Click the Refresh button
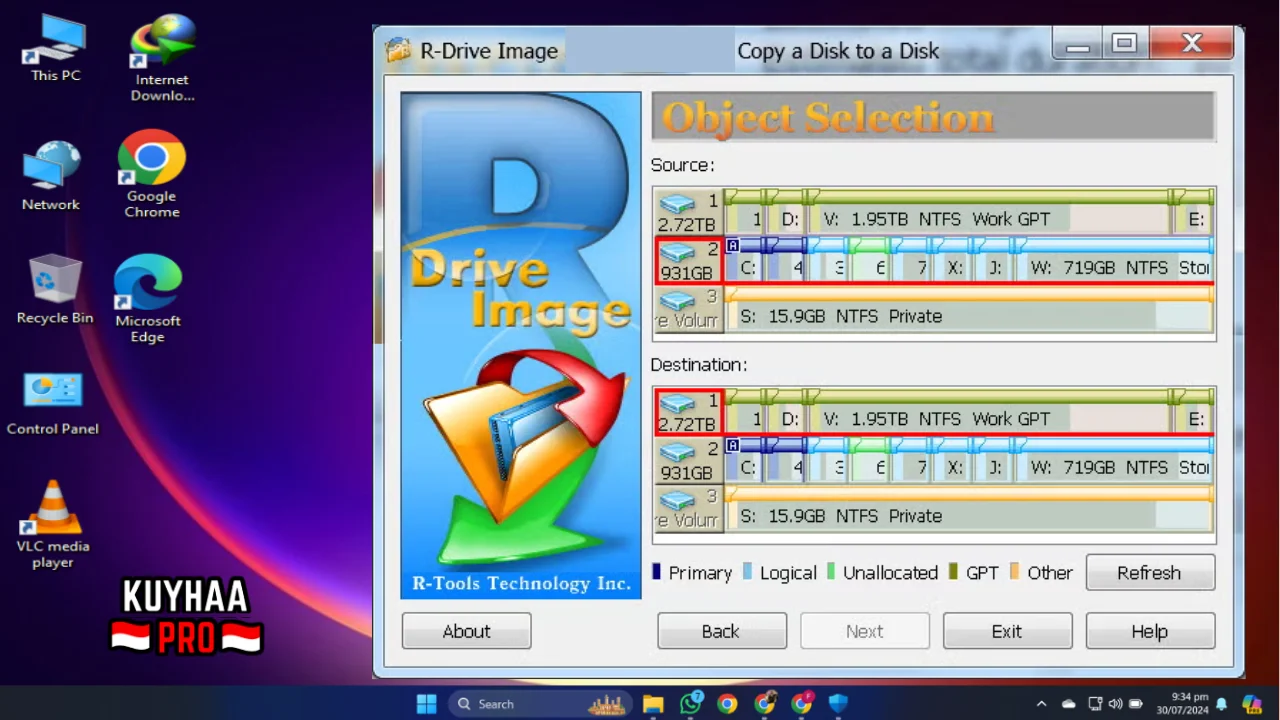The width and height of the screenshot is (1280, 720). pyautogui.click(x=1150, y=573)
